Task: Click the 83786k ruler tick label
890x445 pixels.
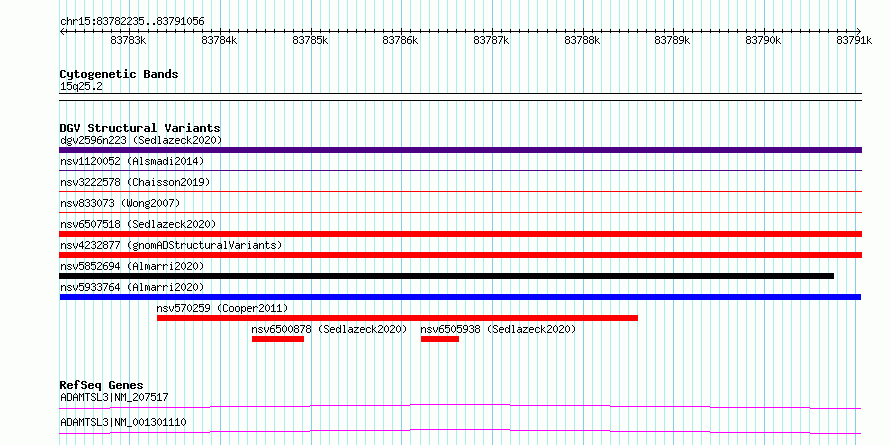Action: 401,40
